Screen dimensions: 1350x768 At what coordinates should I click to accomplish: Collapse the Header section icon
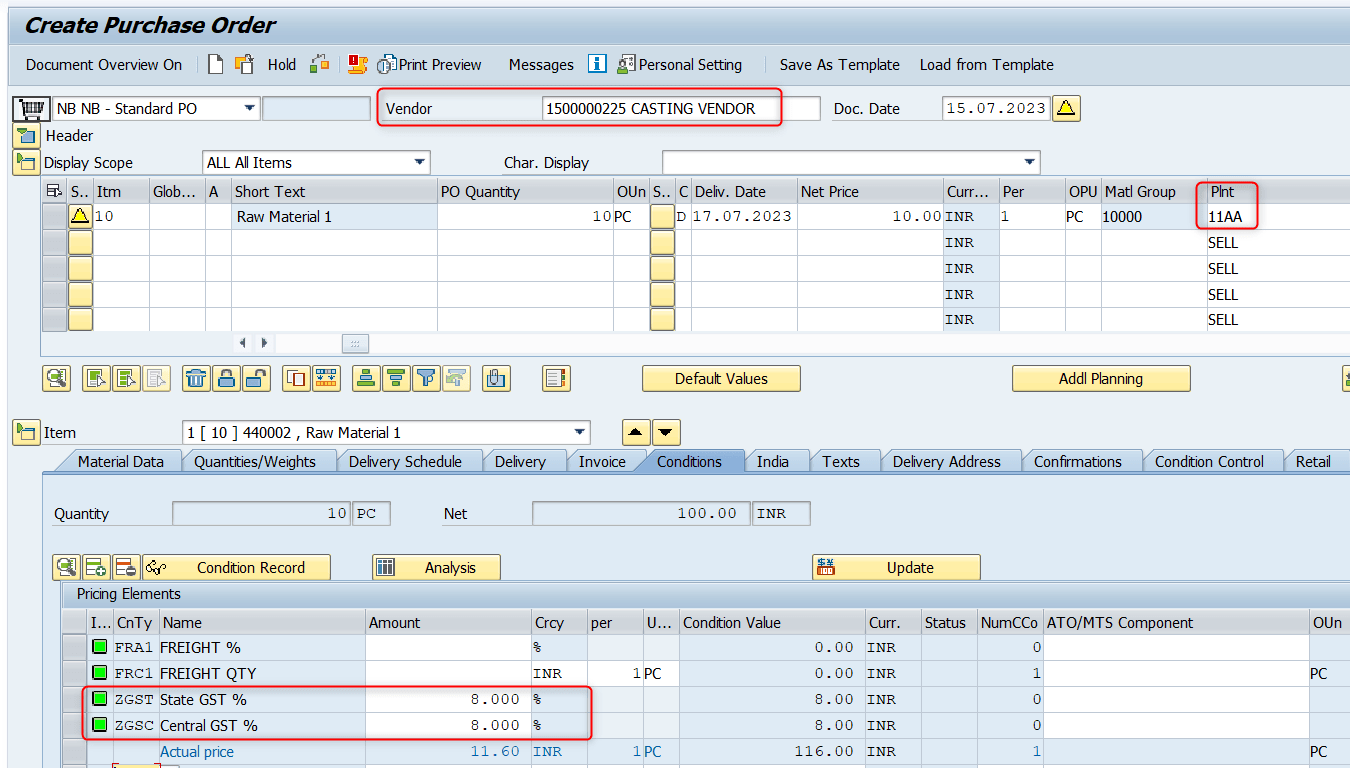pyautogui.click(x=26, y=136)
